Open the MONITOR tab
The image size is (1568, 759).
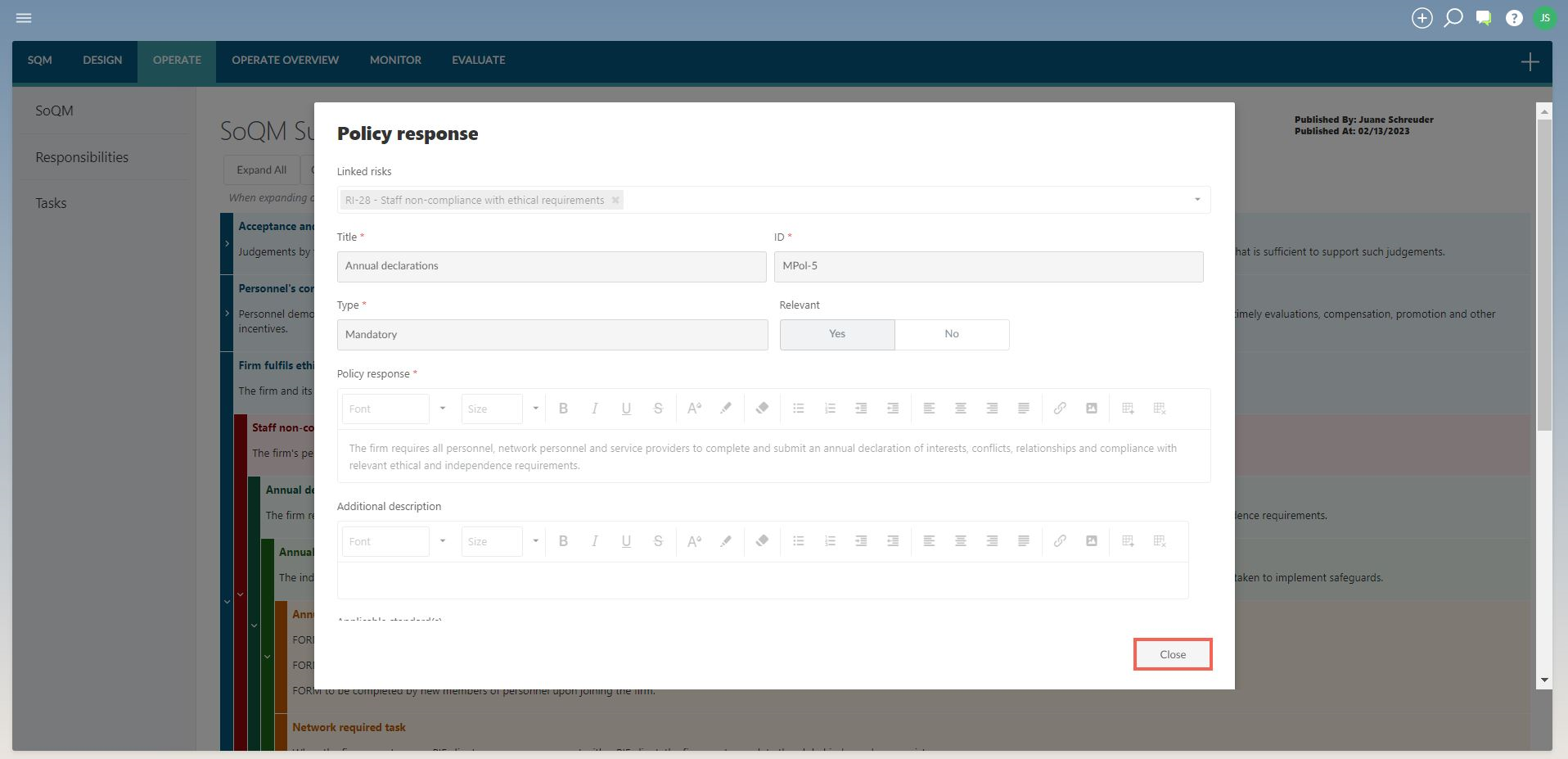point(395,61)
